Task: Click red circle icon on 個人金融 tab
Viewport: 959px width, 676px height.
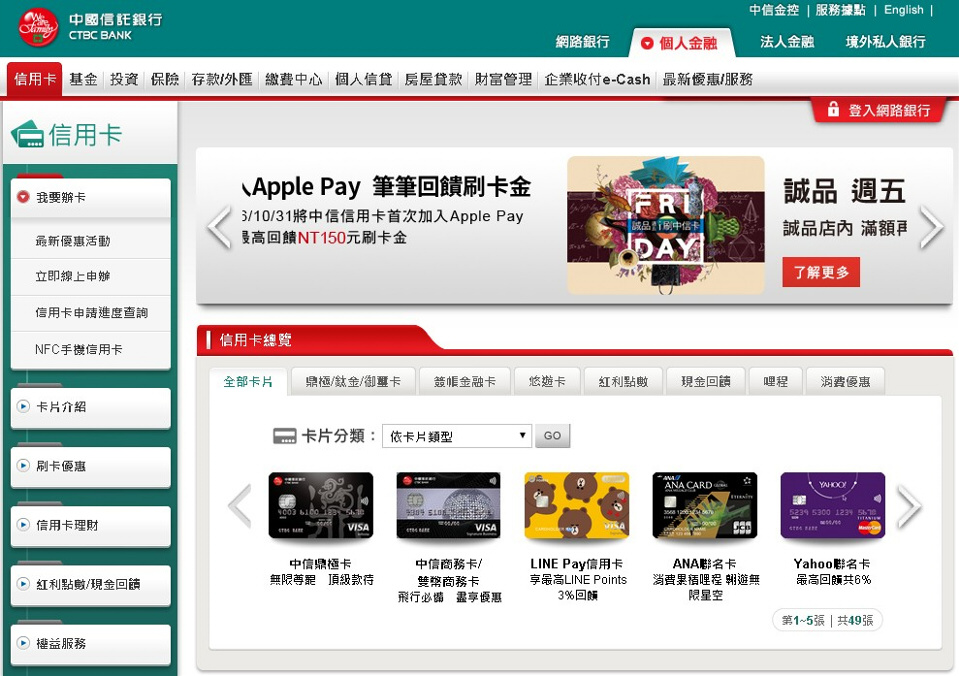Action: [646, 43]
